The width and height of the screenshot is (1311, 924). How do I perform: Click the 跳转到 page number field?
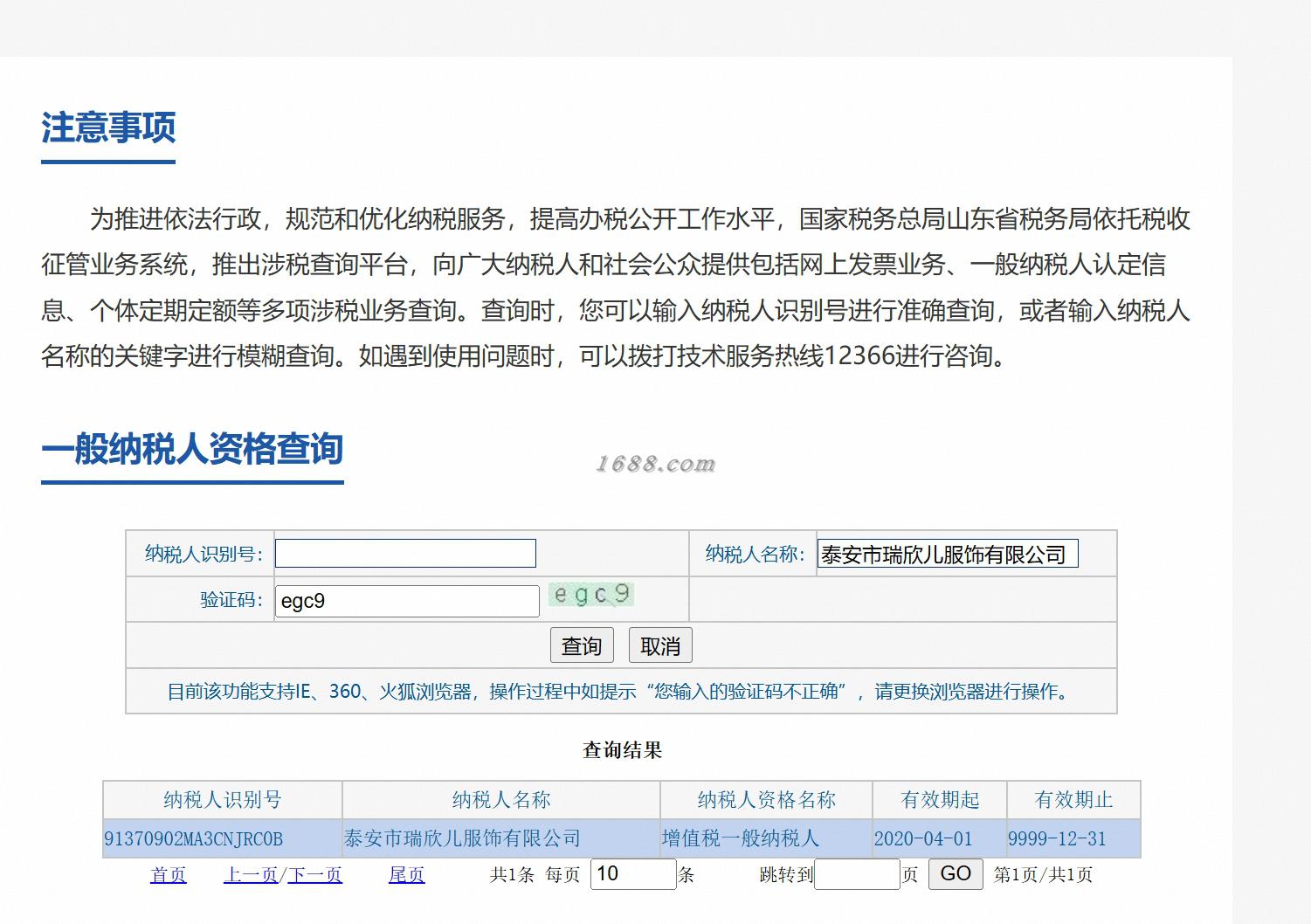857,874
